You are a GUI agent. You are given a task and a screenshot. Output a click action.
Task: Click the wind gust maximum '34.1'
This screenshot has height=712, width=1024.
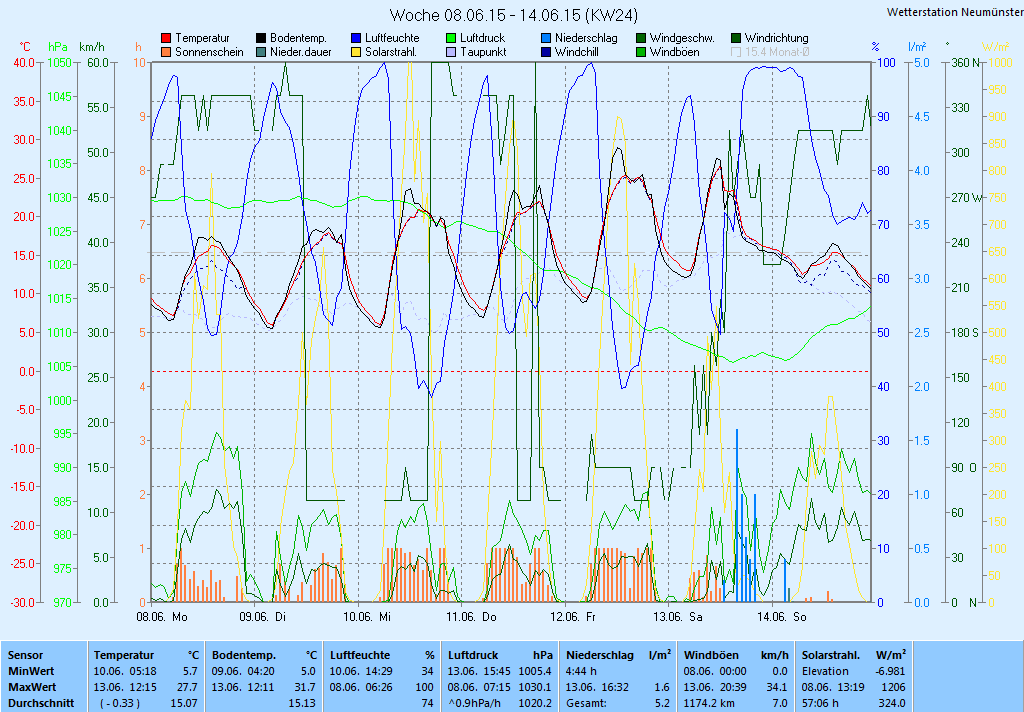coord(776,687)
